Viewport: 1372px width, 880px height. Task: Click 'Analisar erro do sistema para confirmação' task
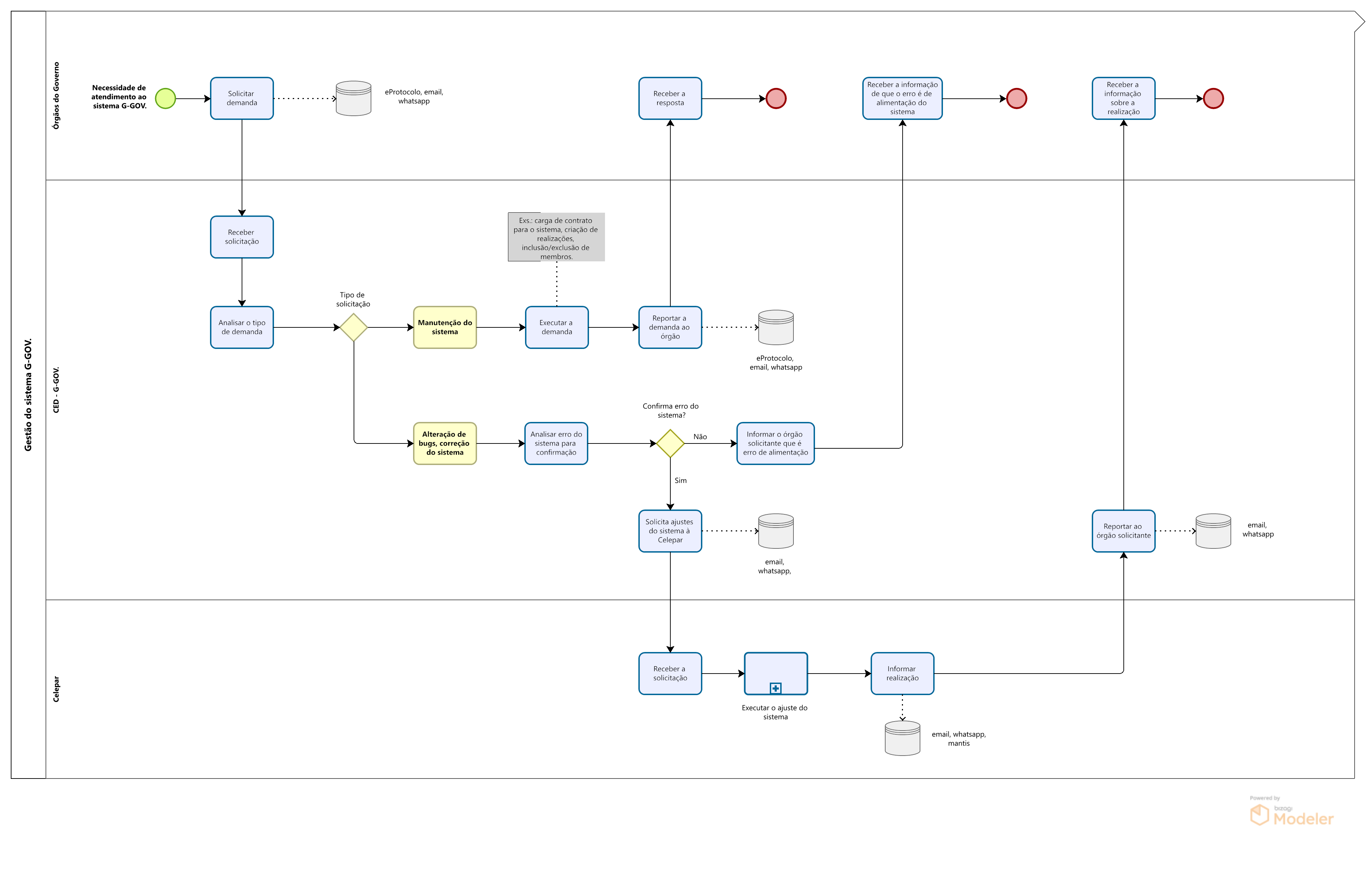point(556,443)
